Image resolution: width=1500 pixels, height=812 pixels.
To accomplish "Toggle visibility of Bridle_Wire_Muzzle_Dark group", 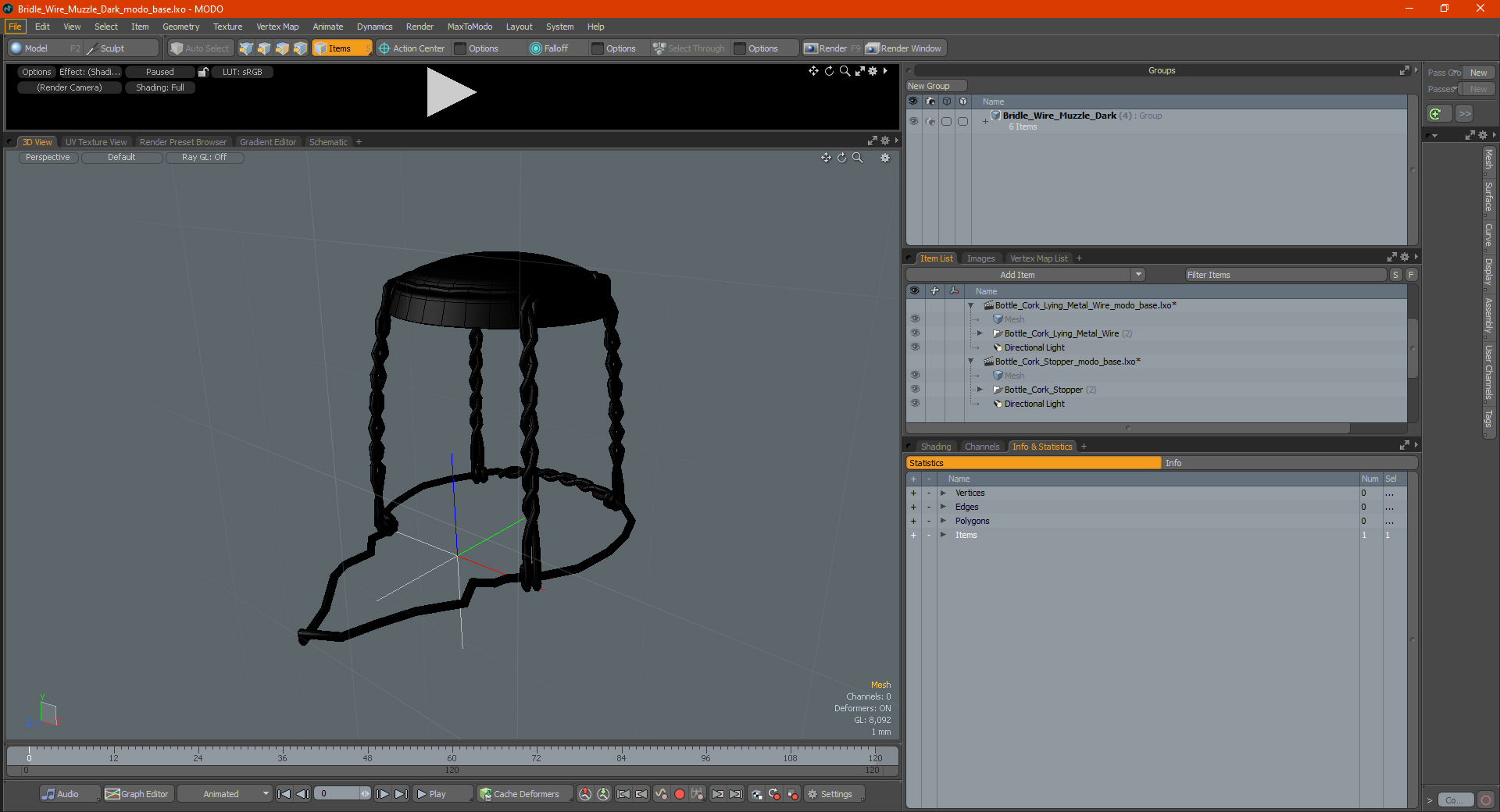I will tap(913, 121).
